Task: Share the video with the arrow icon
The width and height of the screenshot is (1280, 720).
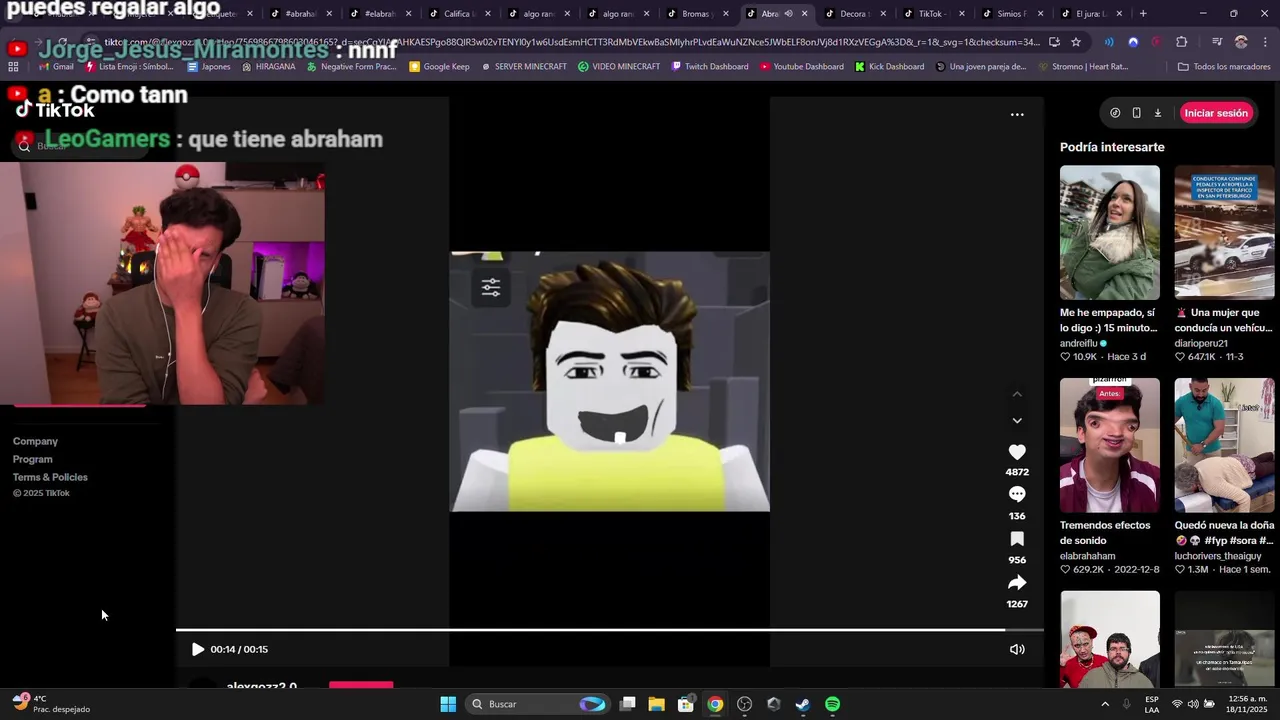Action: [1017, 583]
